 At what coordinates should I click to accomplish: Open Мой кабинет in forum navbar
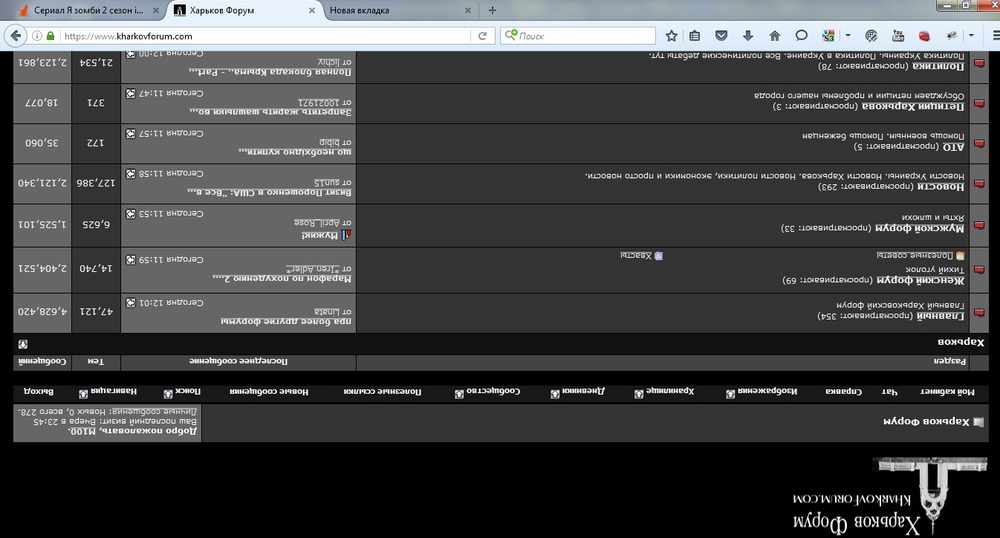(x=947, y=392)
